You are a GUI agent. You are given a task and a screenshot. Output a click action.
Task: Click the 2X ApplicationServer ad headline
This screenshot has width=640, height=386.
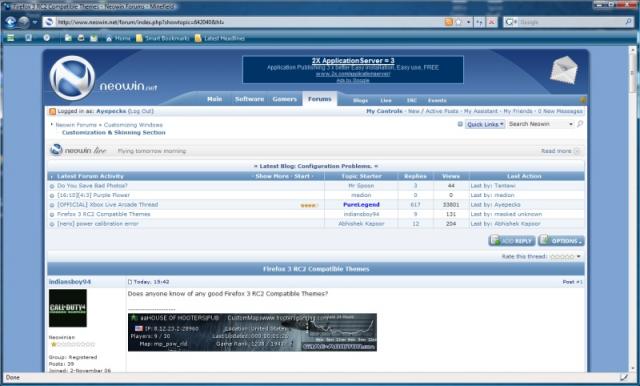(x=353, y=60)
